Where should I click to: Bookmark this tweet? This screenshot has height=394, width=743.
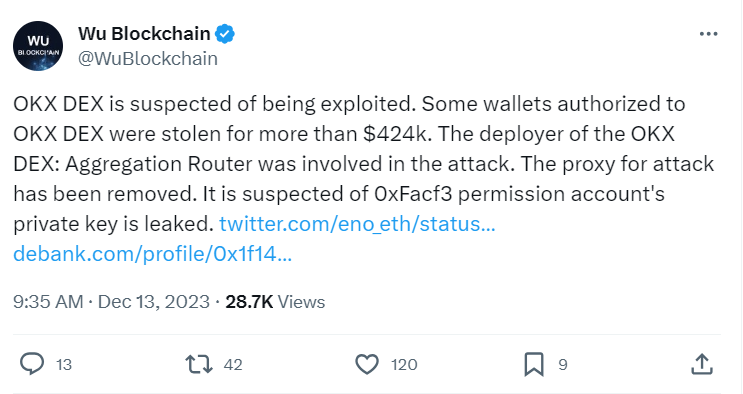point(534,365)
